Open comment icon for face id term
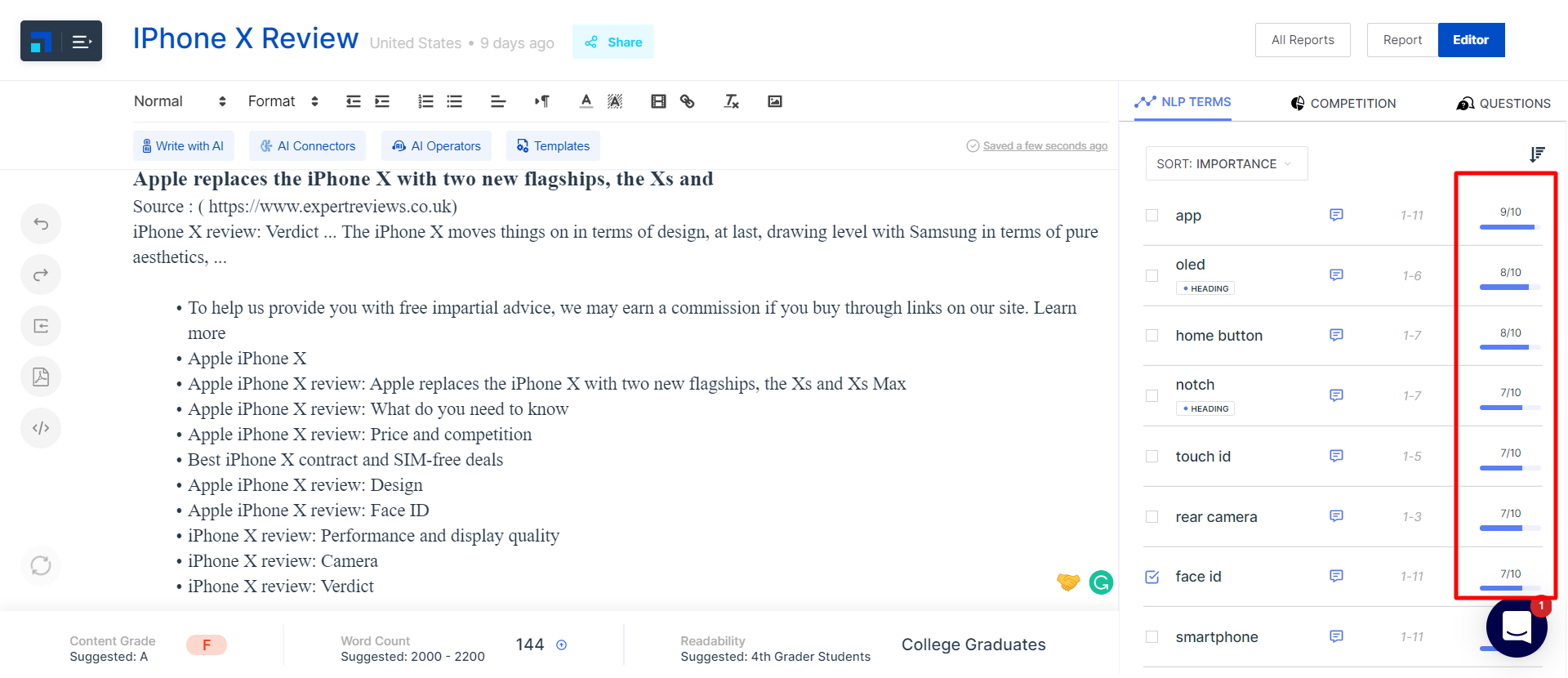This screenshot has width=1568, height=678. [x=1336, y=576]
